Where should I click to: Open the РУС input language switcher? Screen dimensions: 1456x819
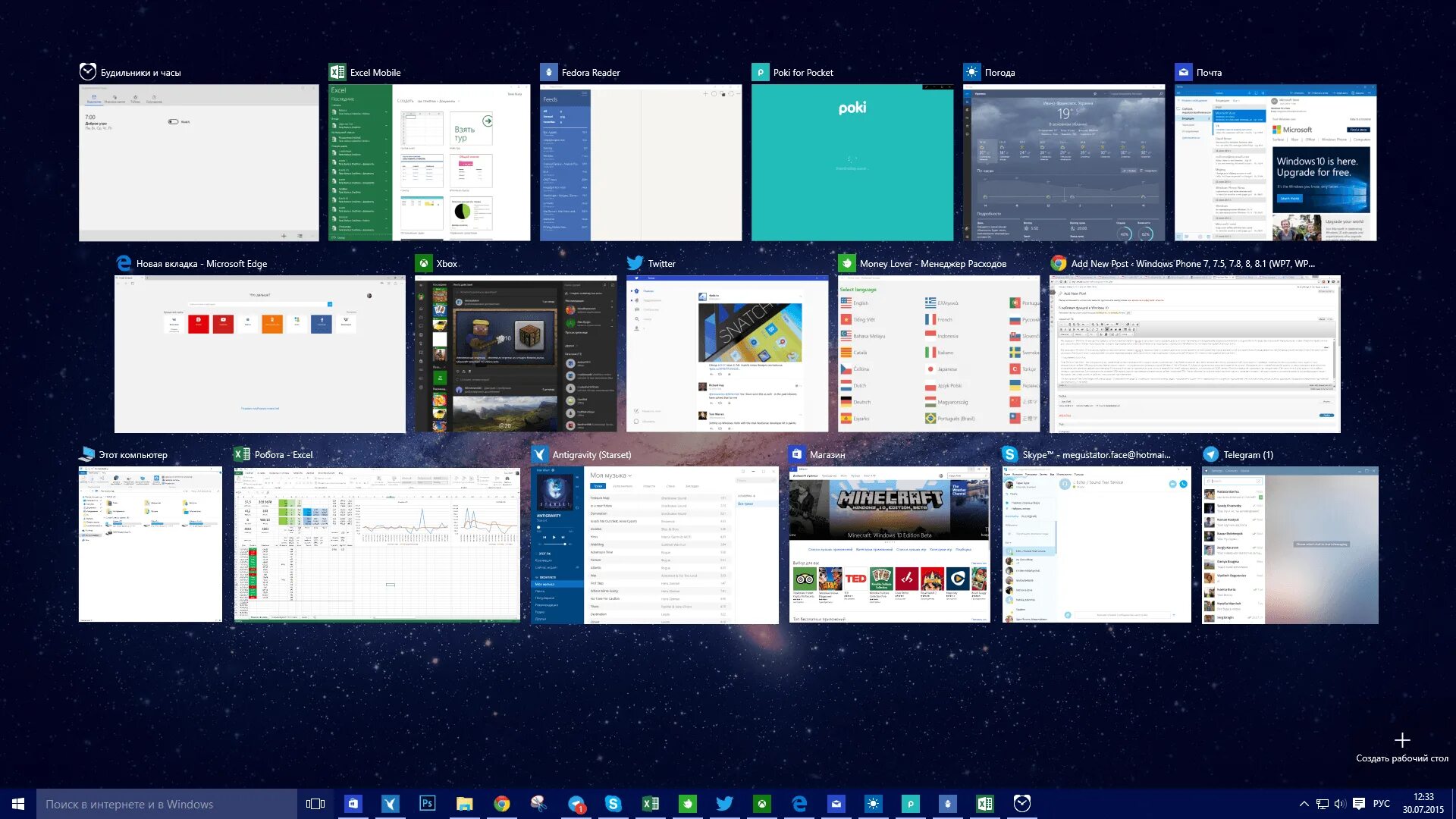[1381, 804]
